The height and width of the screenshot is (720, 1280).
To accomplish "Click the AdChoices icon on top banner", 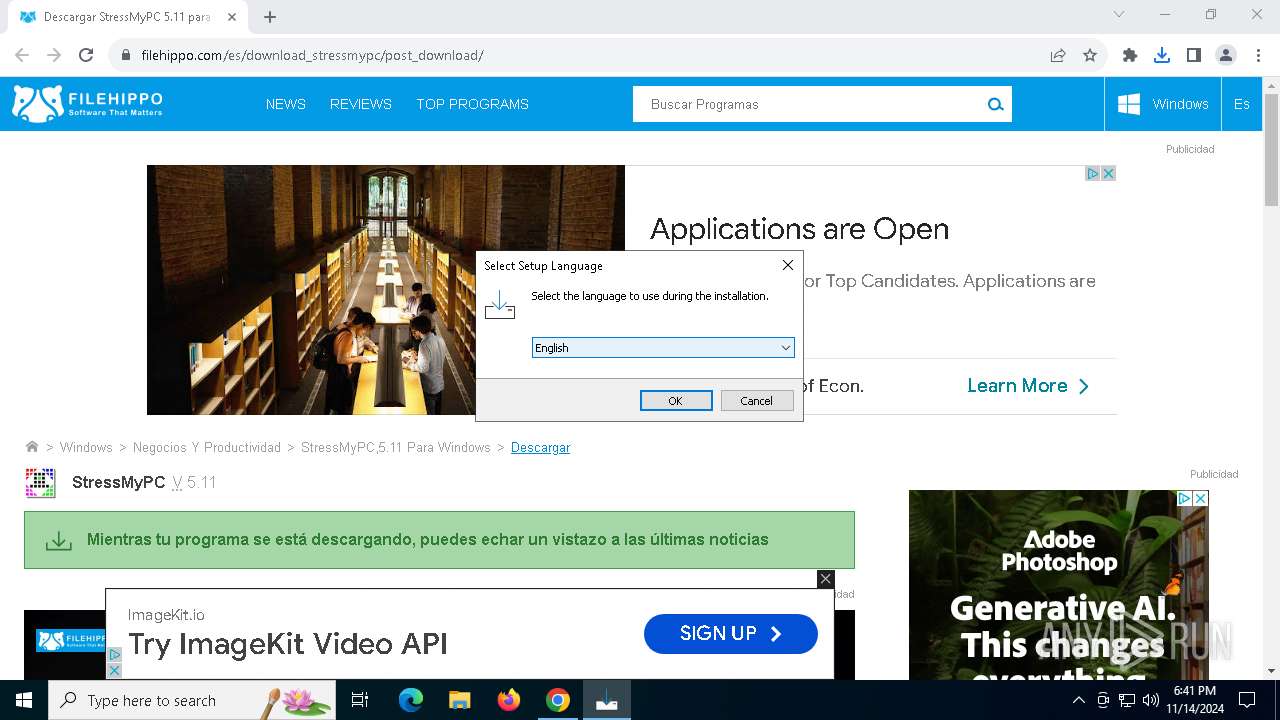I will (x=1093, y=173).
